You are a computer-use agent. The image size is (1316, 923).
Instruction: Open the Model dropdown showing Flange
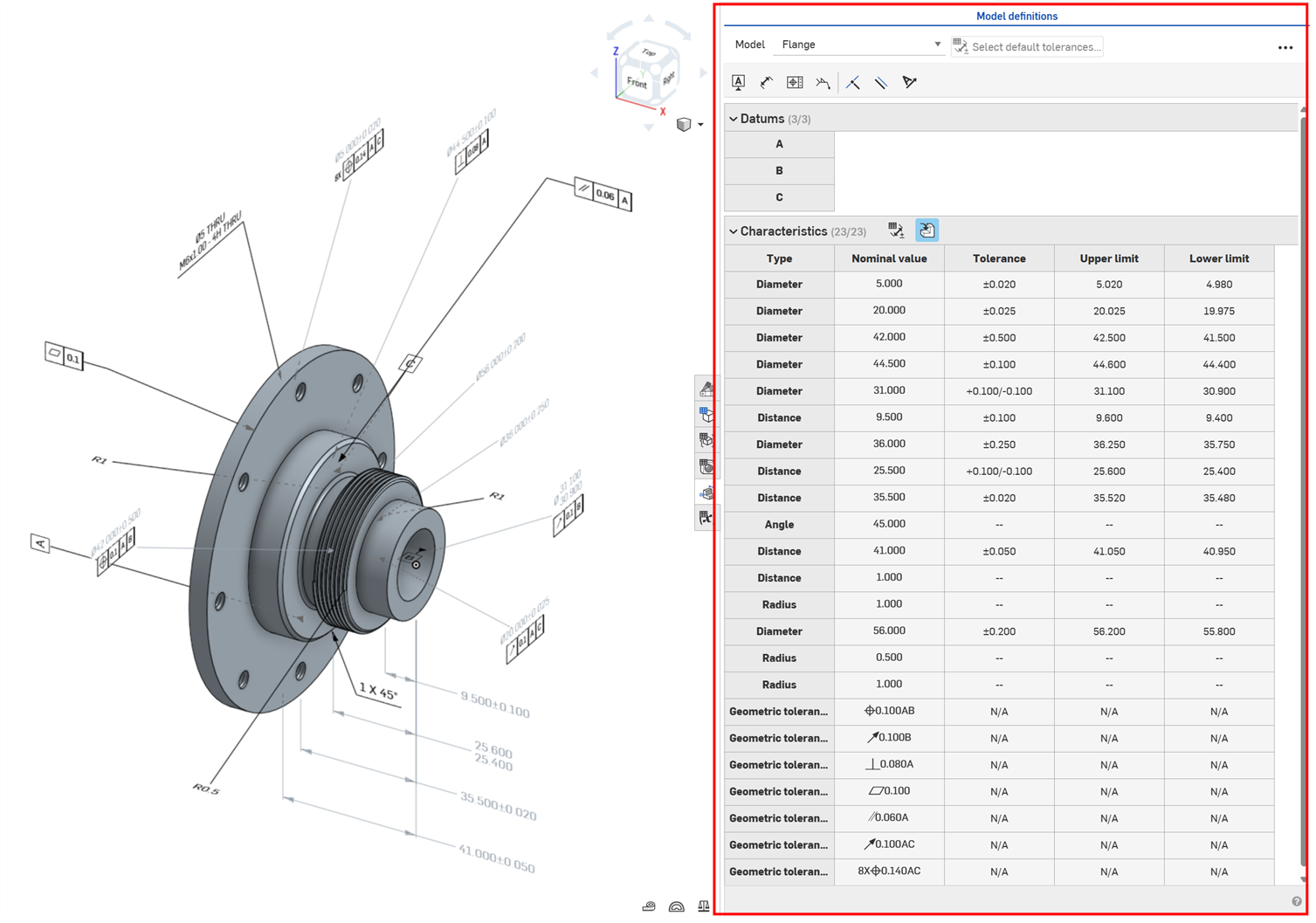[x=936, y=44]
